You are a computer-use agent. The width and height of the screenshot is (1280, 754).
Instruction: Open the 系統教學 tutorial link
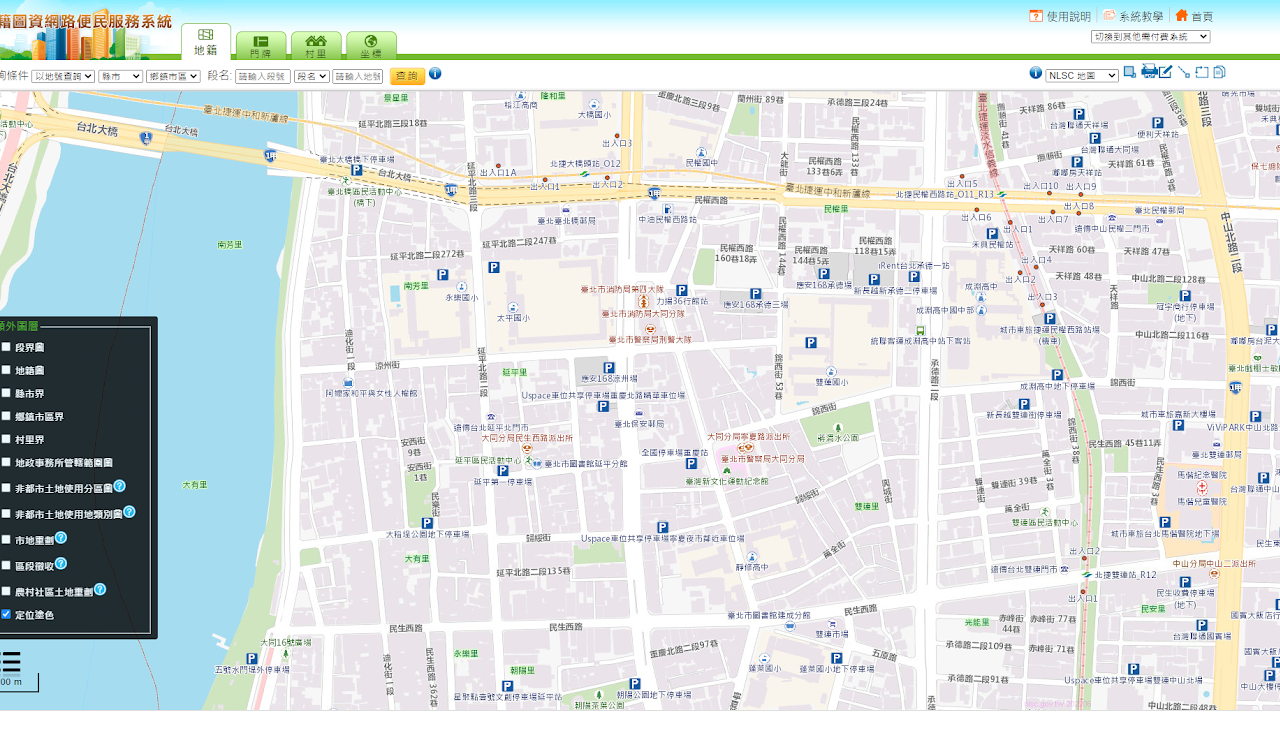(x=1141, y=17)
